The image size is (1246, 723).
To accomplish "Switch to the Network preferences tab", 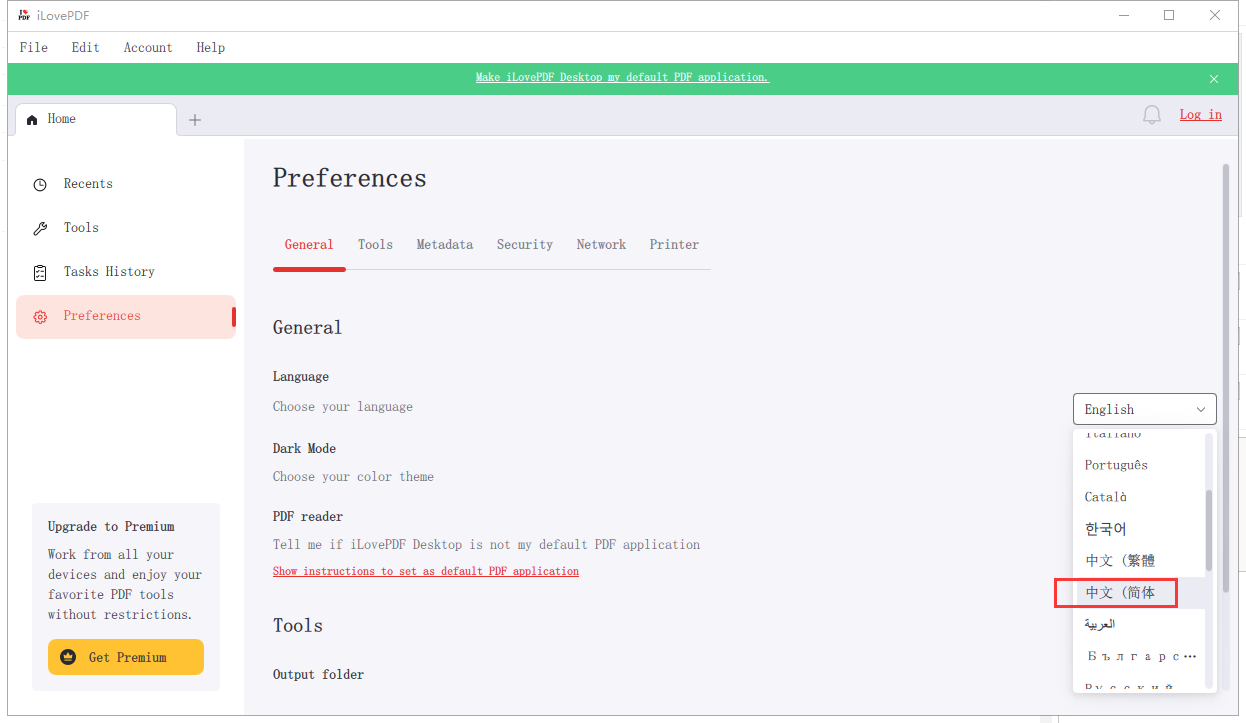I will 601,245.
